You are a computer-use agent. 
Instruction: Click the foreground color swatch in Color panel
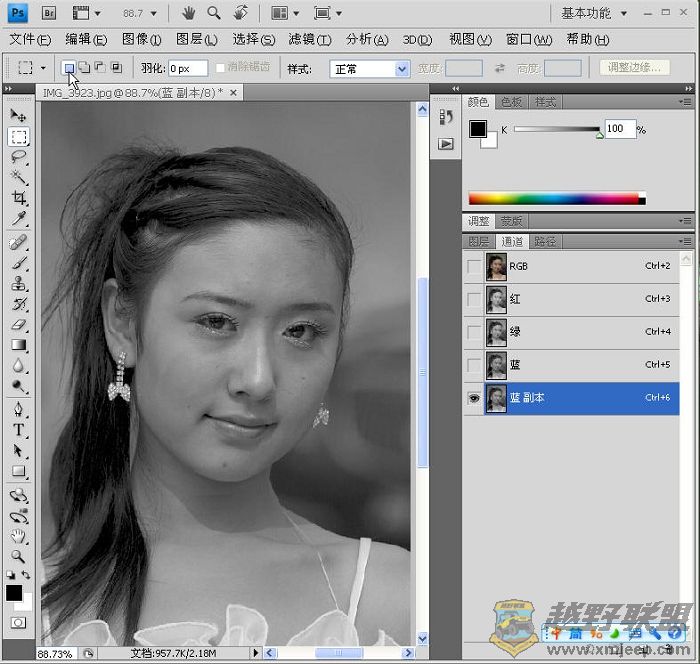[477, 129]
